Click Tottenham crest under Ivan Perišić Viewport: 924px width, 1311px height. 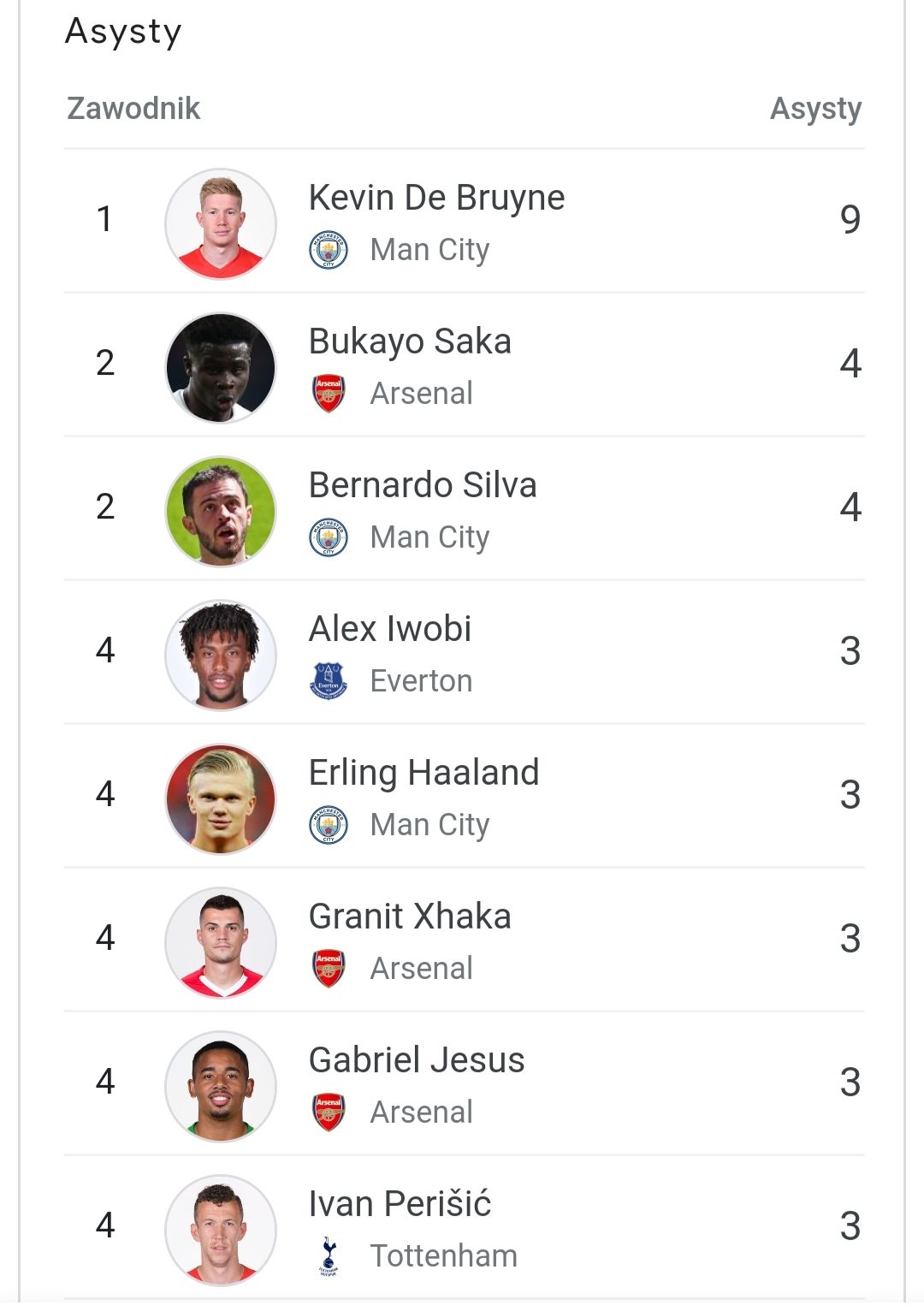(x=329, y=1256)
